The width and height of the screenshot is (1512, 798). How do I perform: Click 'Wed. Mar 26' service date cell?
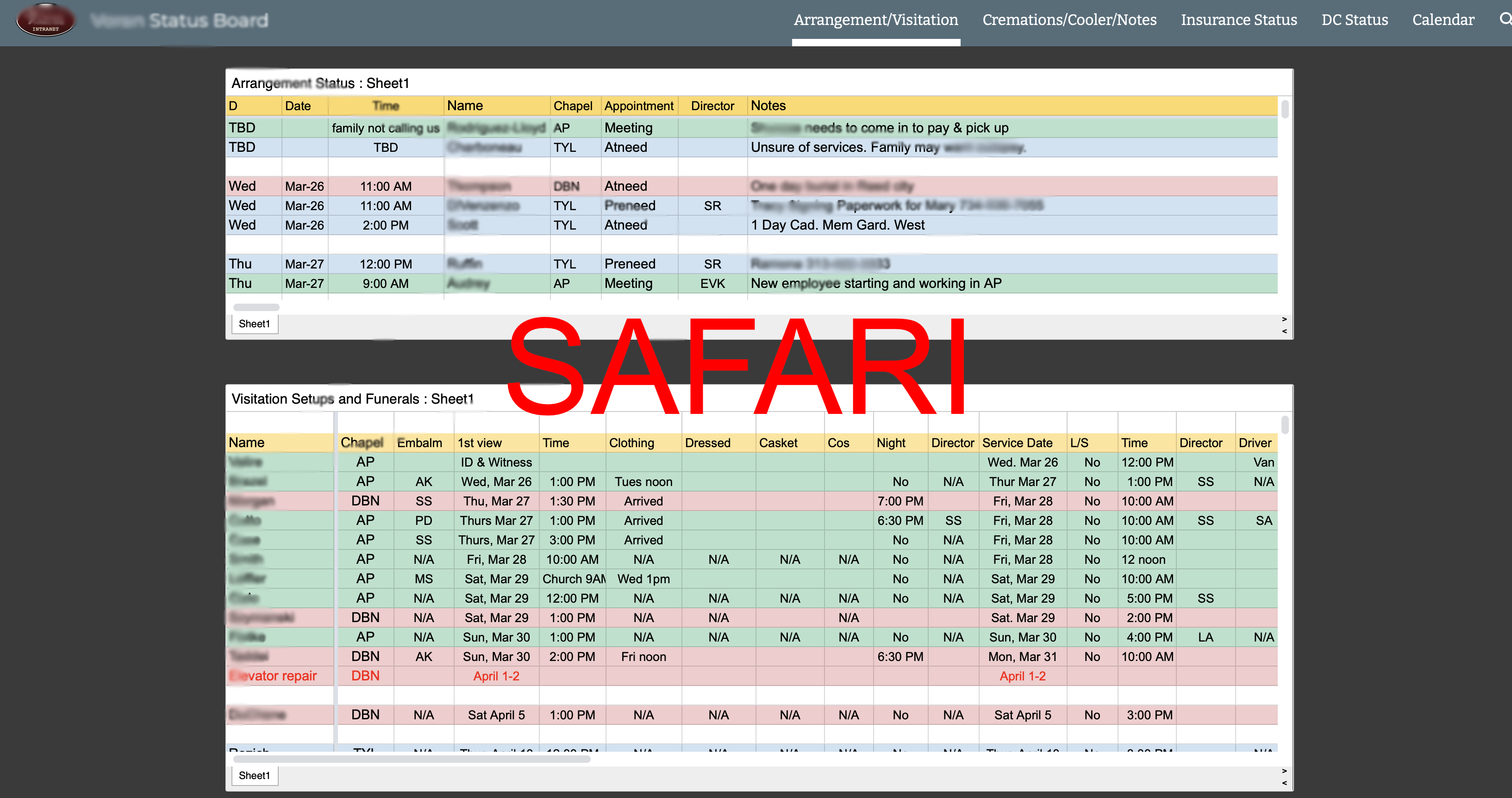pyautogui.click(x=1023, y=462)
